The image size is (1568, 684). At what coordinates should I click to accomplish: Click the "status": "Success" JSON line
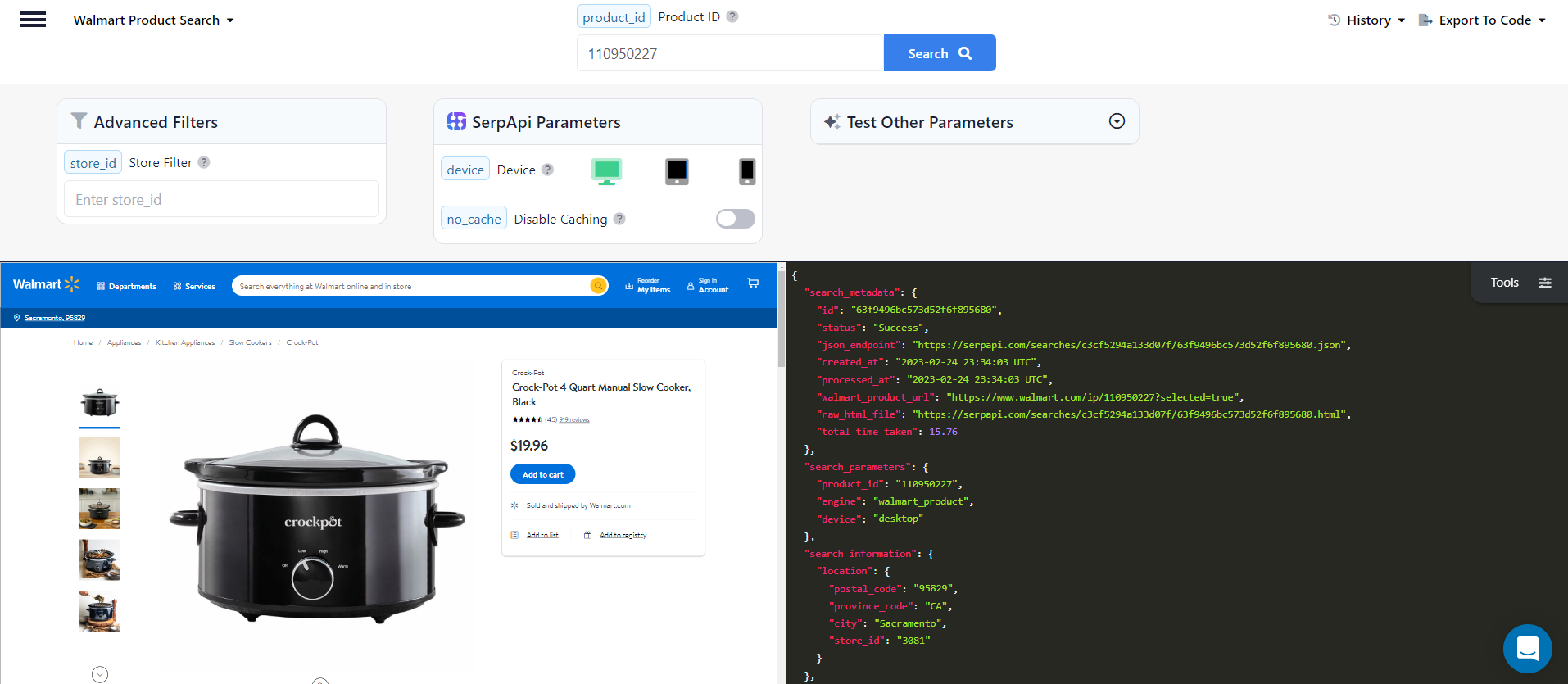873,328
